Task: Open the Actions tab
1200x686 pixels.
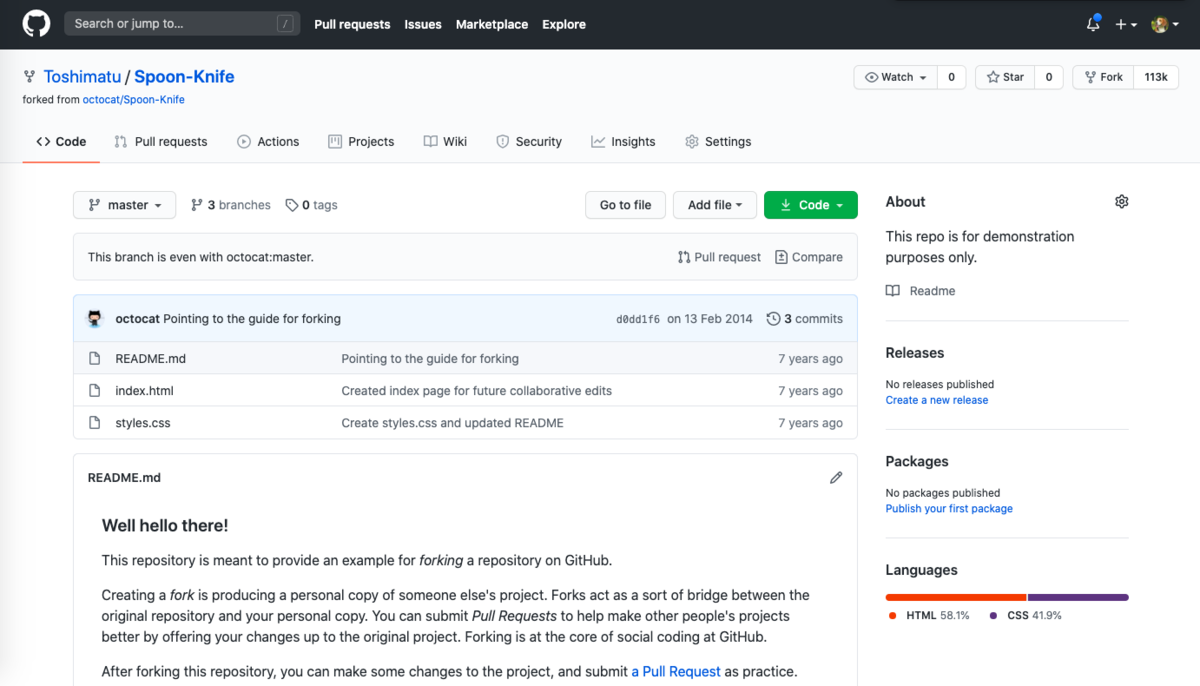Action: pos(268,142)
